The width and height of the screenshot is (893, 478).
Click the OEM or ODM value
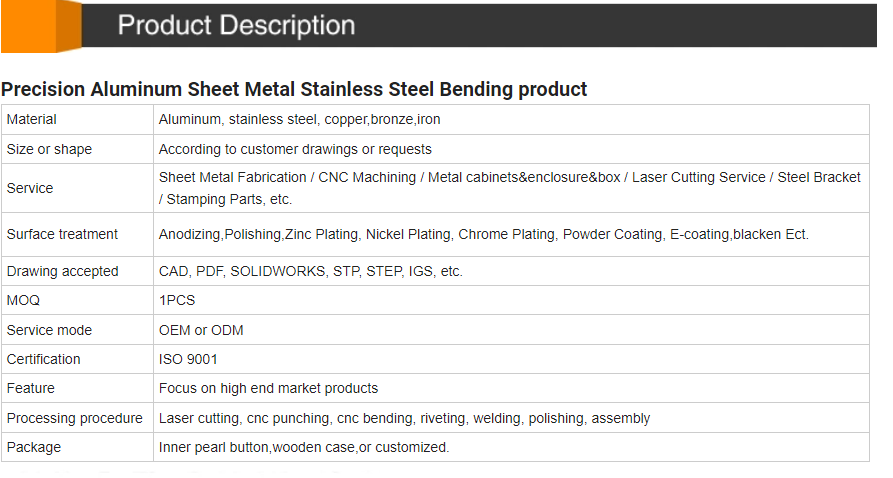[x=201, y=330]
